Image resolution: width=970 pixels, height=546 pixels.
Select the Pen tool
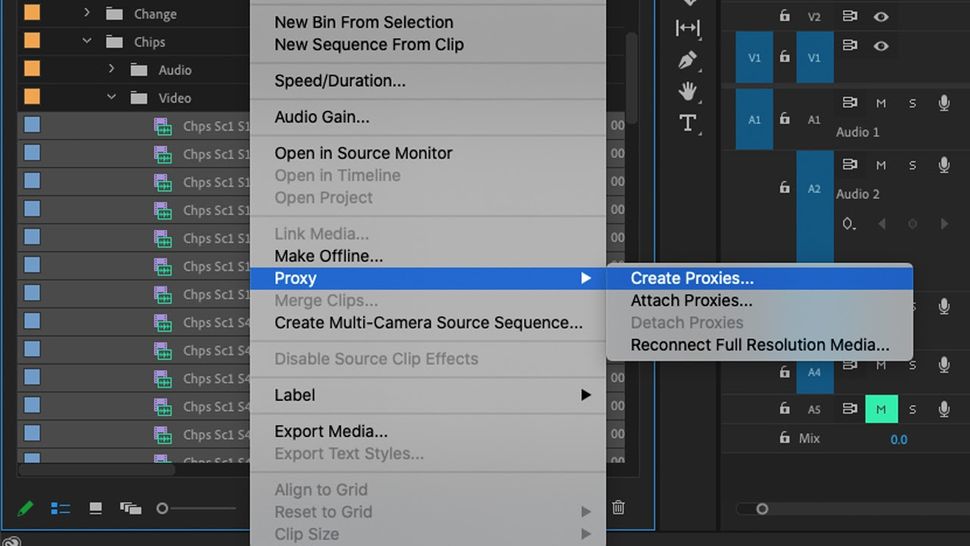687,60
